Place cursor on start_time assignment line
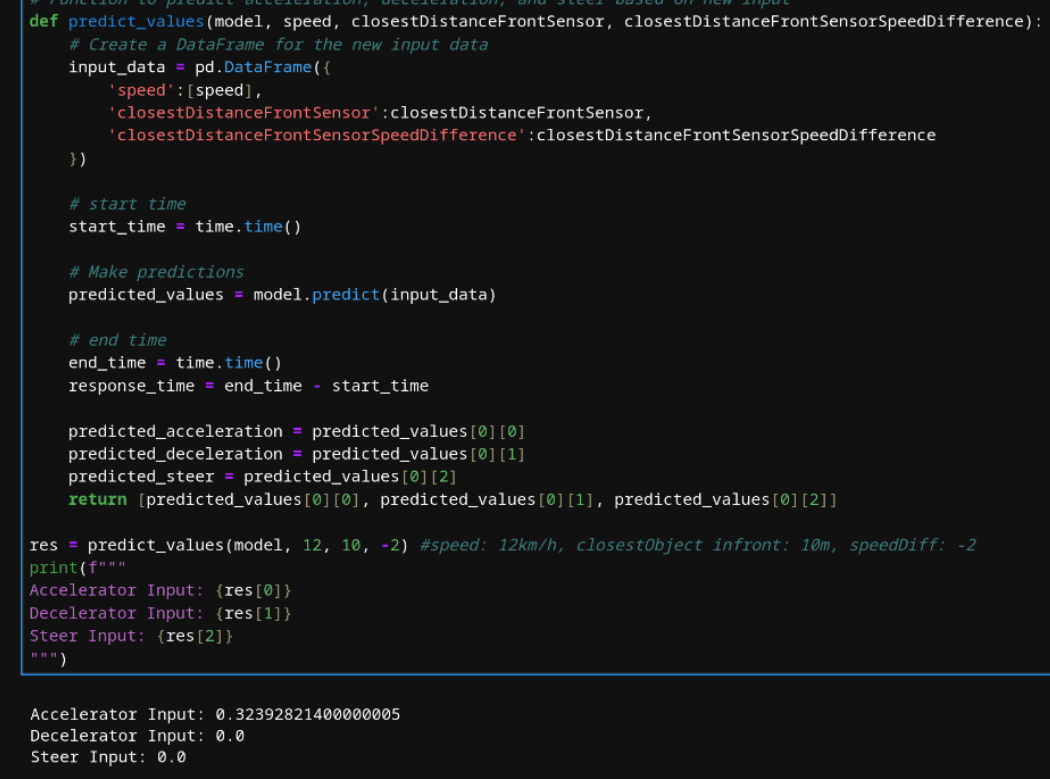Viewport: 1050px width, 779px height. [x=184, y=226]
